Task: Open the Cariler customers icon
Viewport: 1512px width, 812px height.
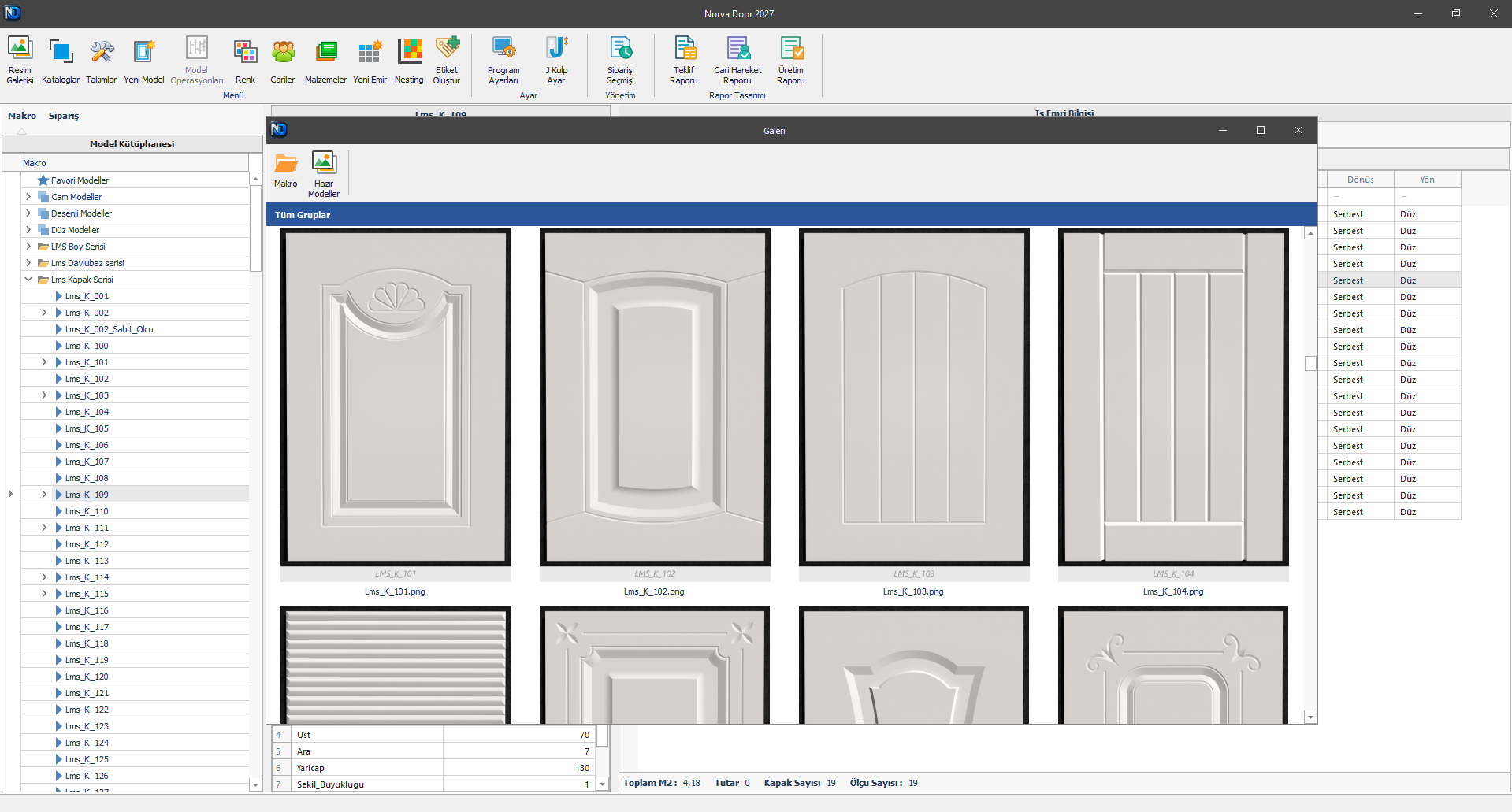Action: [x=283, y=60]
